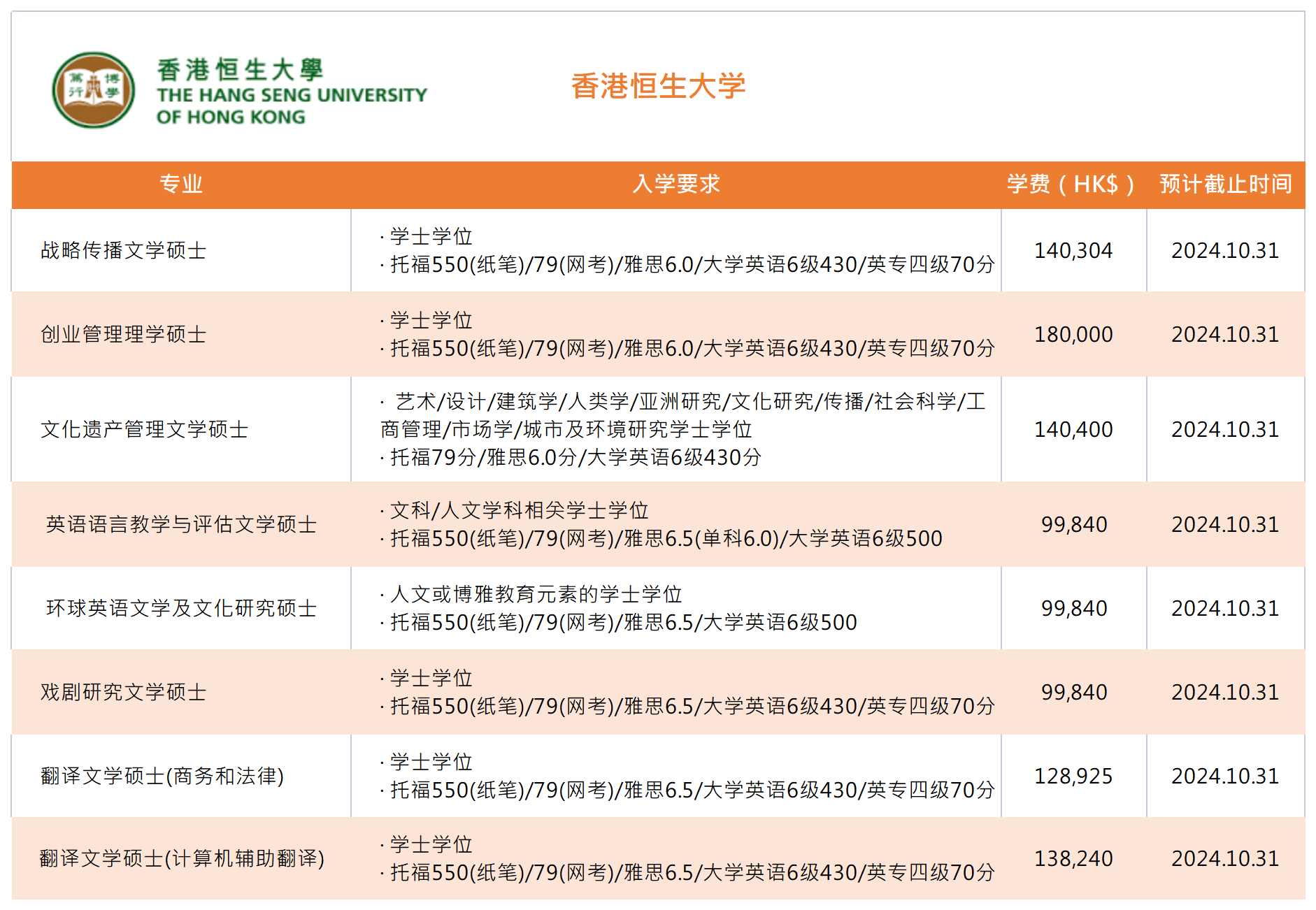This screenshot has height=910, width=1316.
Task: Select the 入学要求 column header
Action: click(675, 184)
